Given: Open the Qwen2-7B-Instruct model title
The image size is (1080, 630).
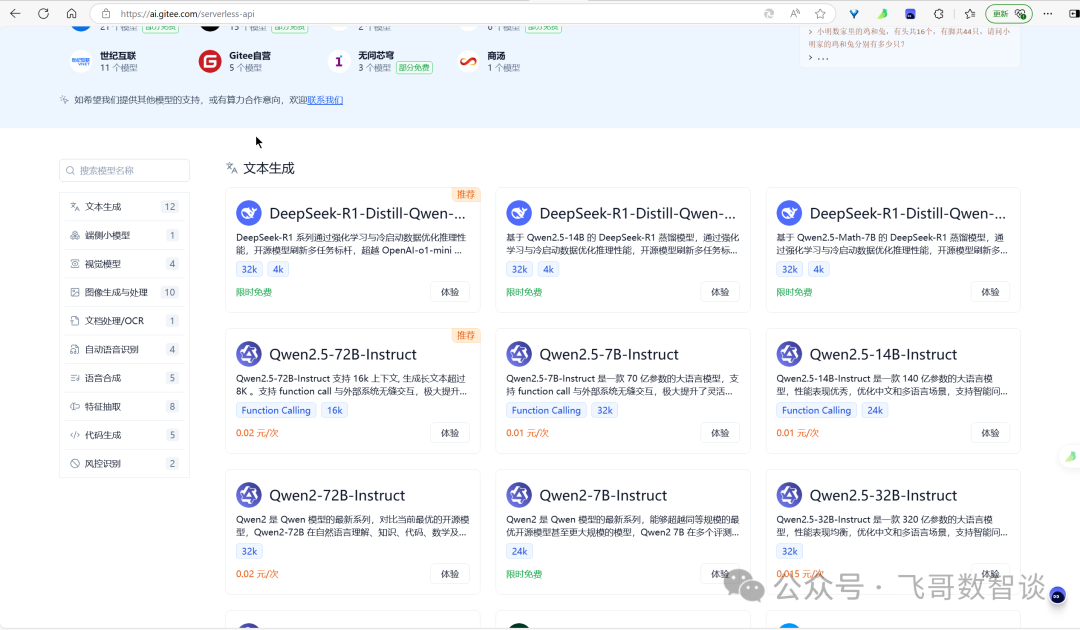Looking at the screenshot, I should coord(603,496).
